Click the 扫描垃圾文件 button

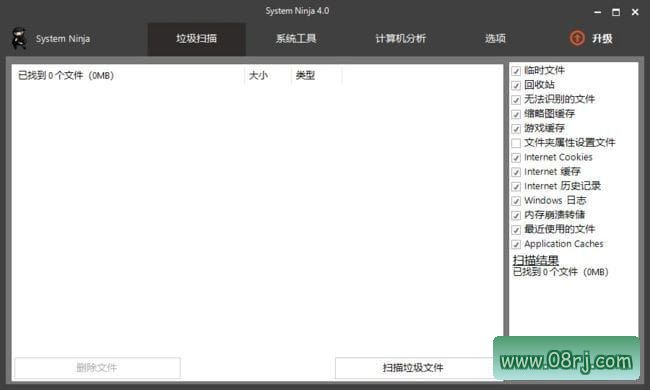415,368
